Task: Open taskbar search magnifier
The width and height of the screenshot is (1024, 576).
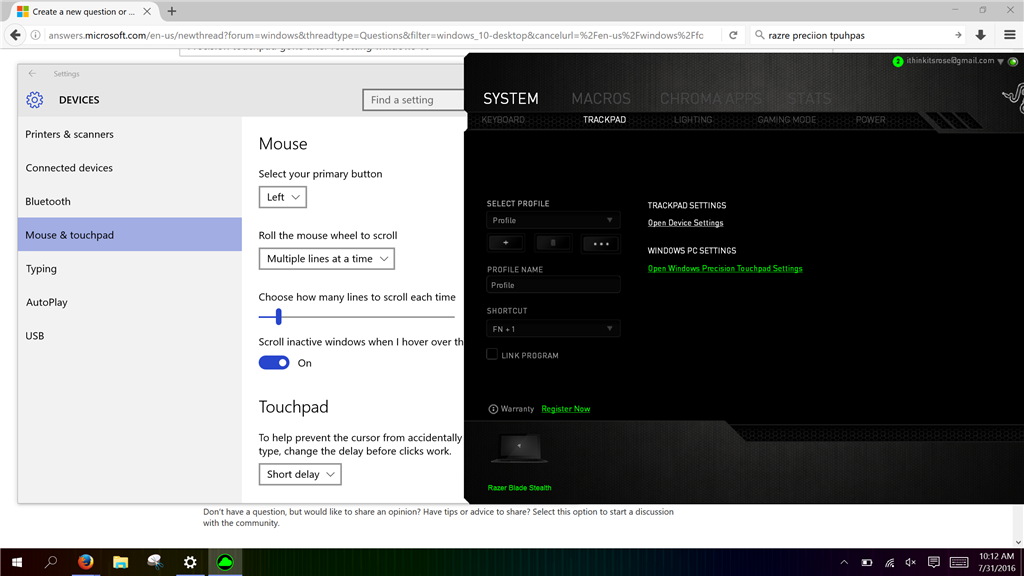Action: [51, 562]
